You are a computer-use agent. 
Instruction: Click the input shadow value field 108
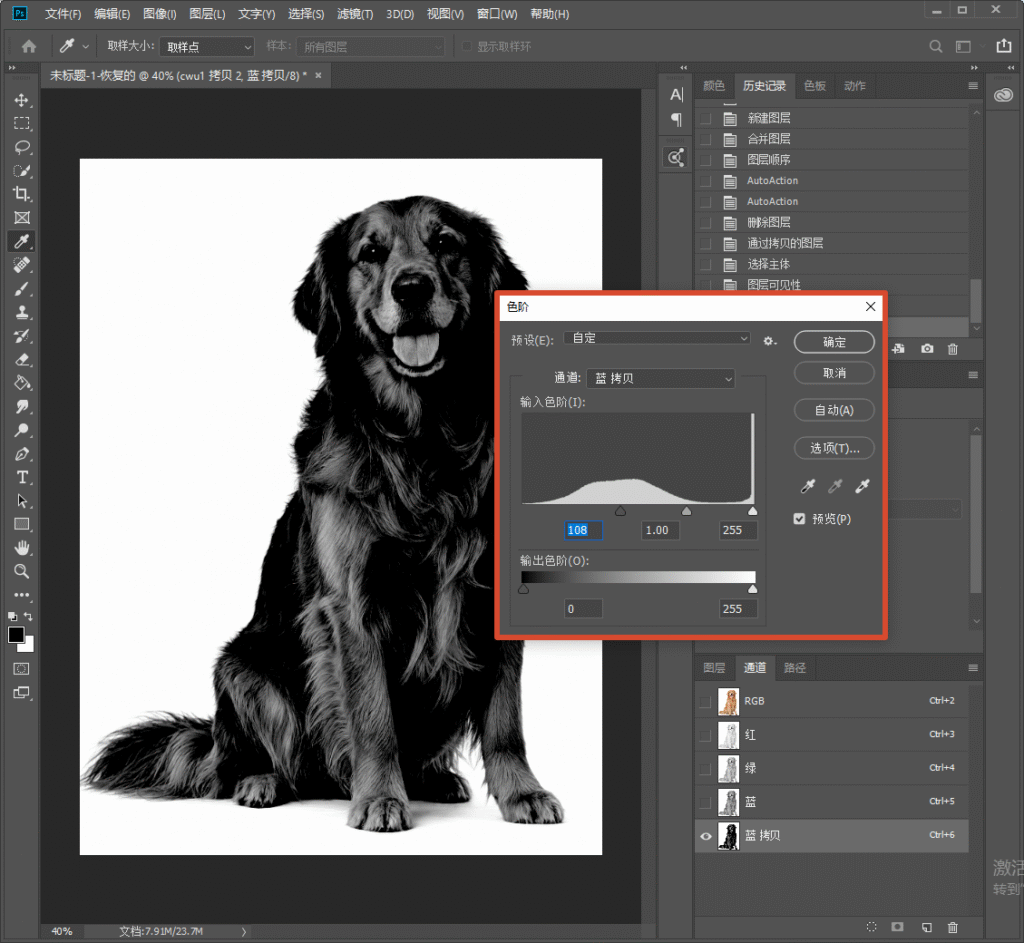pos(583,530)
